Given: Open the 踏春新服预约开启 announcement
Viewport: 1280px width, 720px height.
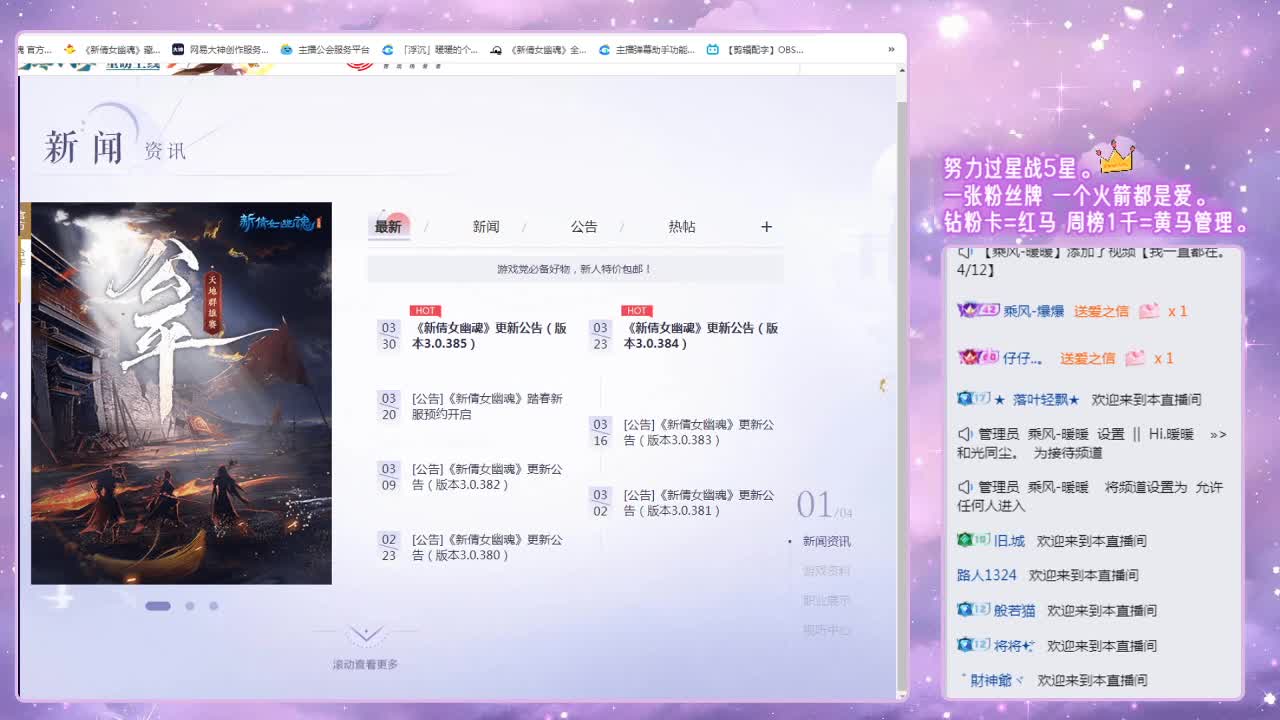Looking at the screenshot, I should [x=487, y=406].
